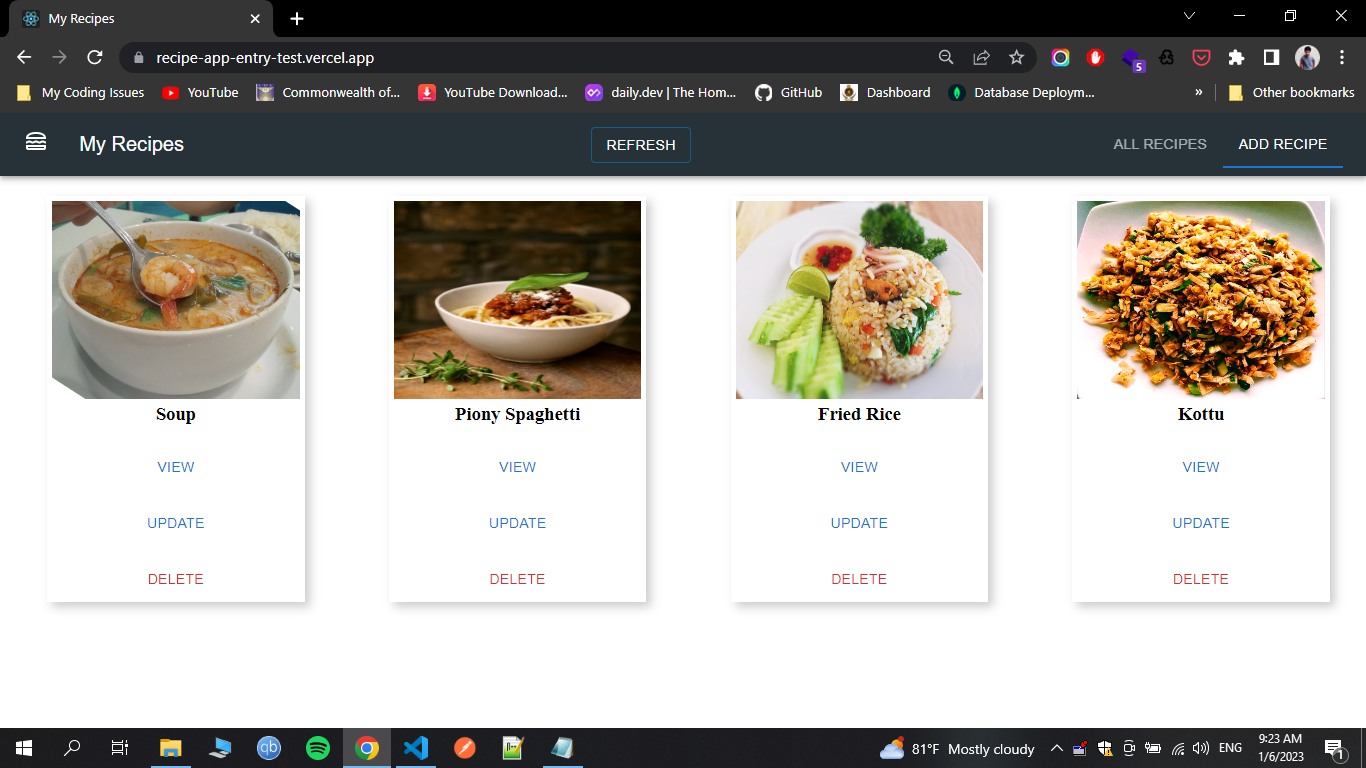Switch to the ALL RECIPES tab

pos(1159,143)
